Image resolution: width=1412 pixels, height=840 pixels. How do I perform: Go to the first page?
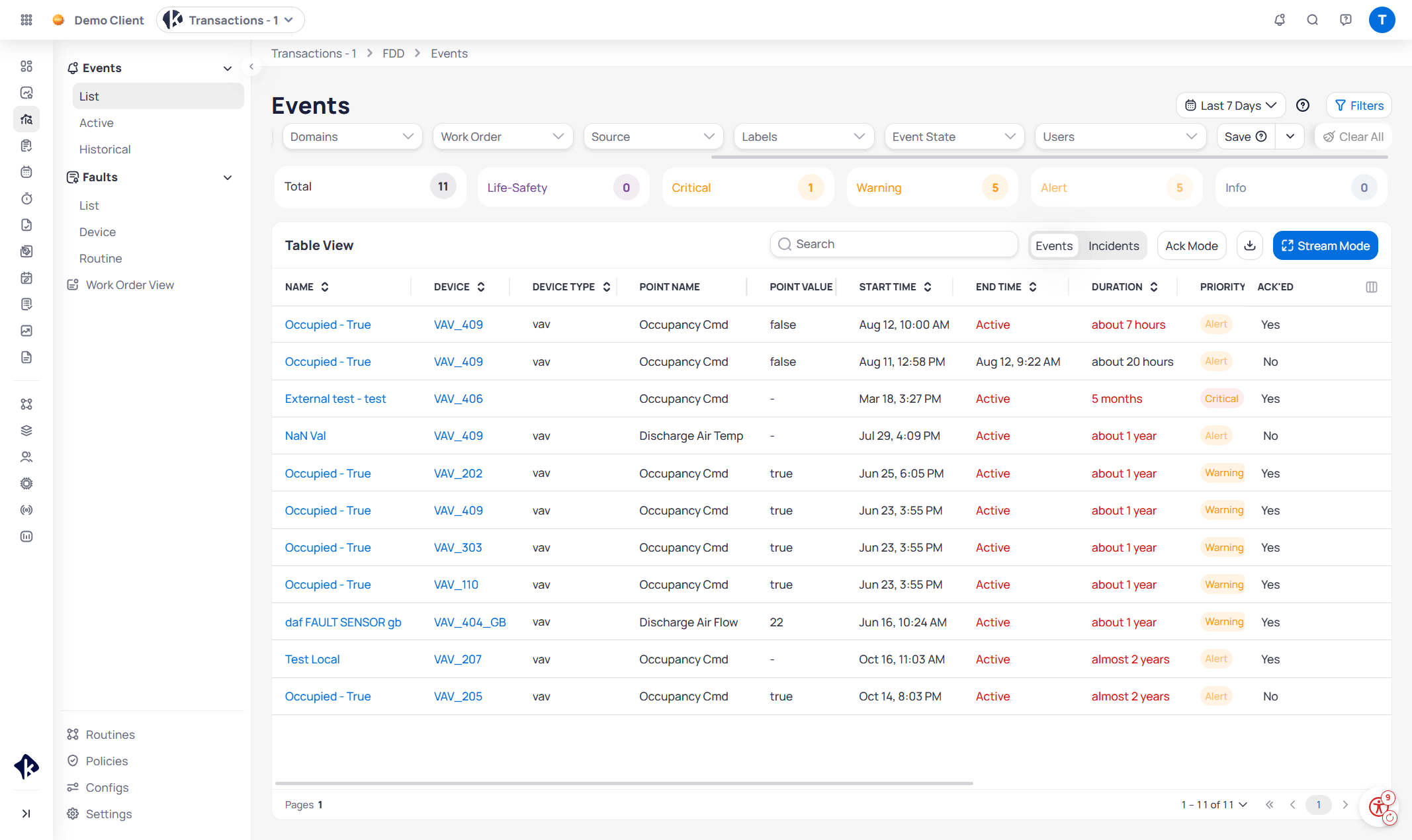click(1269, 805)
